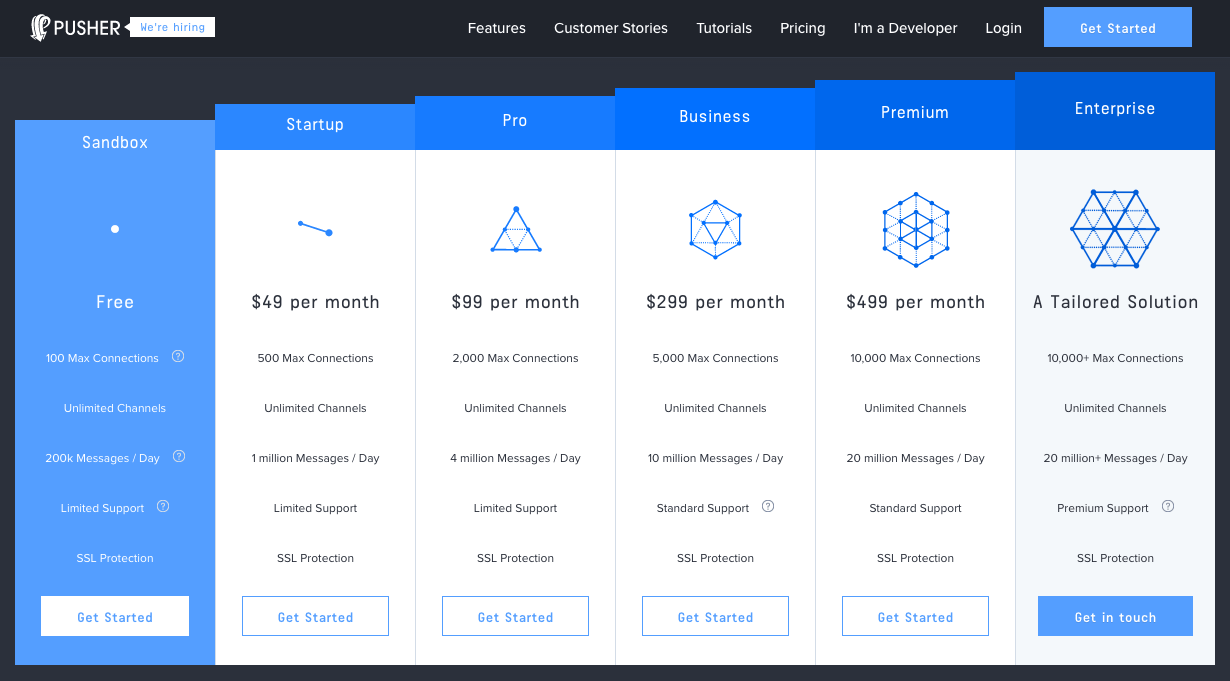Click the Pro plan triangle icon
Viewport: 1230px width, 681px height.
516,231
